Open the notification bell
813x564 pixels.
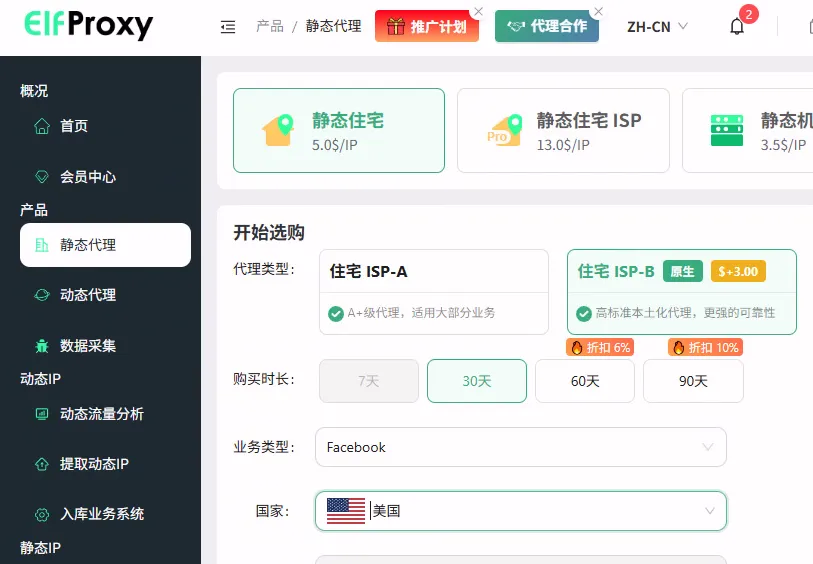coord(737,27)
